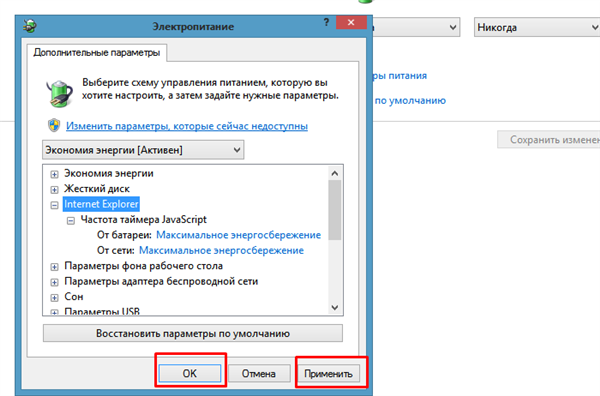
Task: Click the Применить button
Action: pyautogui.click(x=328, y=373)
